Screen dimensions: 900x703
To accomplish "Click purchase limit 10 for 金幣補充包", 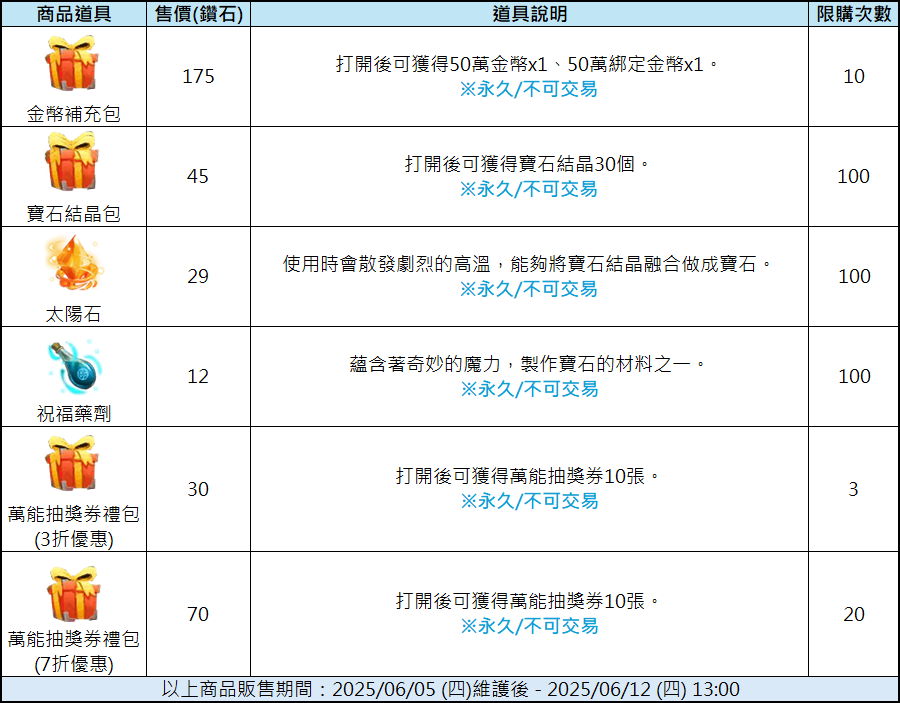I will coord(854,76).
